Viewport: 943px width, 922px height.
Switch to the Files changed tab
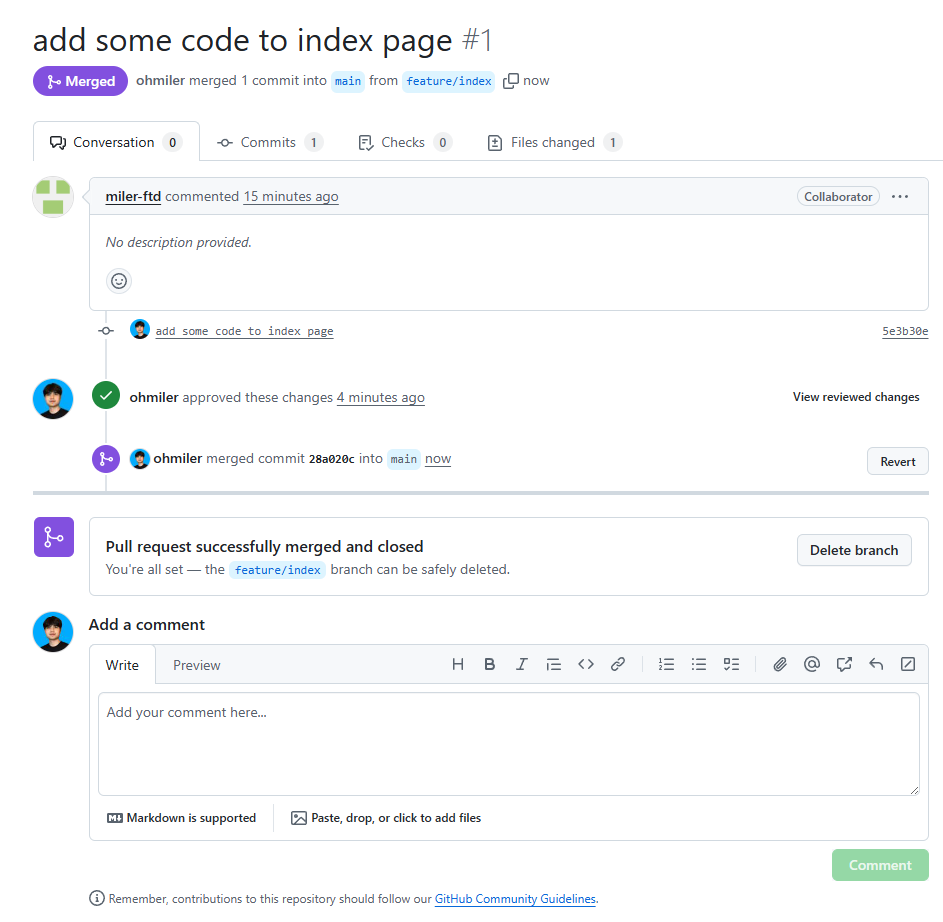(553, 142)
